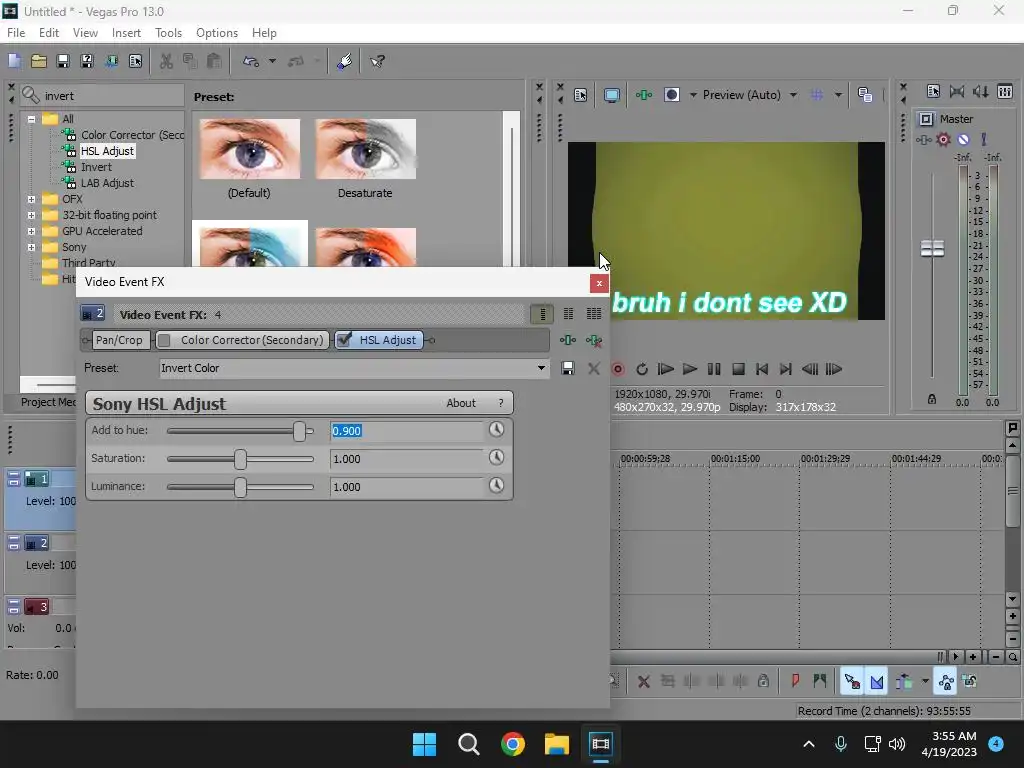This screenshot has width=1024, height=768.
Task: Open Insert FX icon in the Master mixer
Action: (923, 139)
